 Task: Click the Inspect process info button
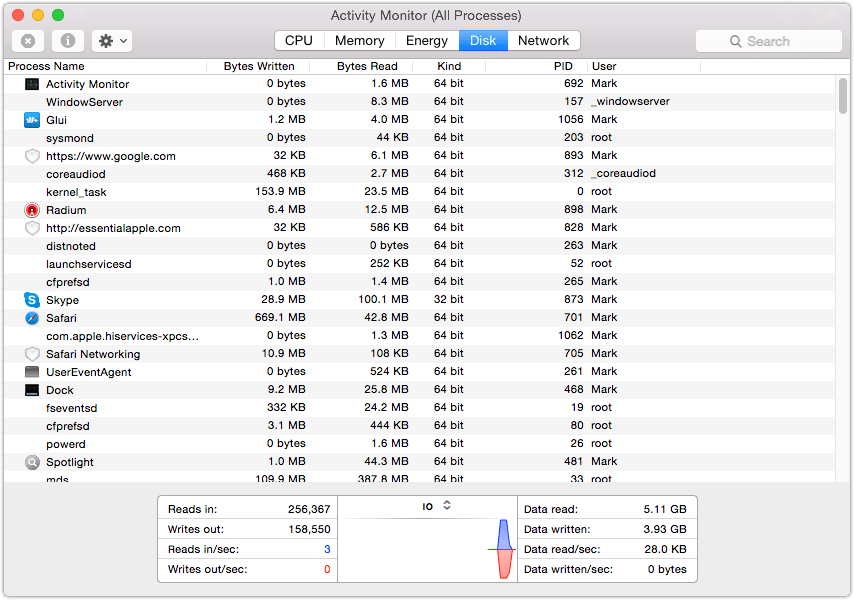point(68,41)
